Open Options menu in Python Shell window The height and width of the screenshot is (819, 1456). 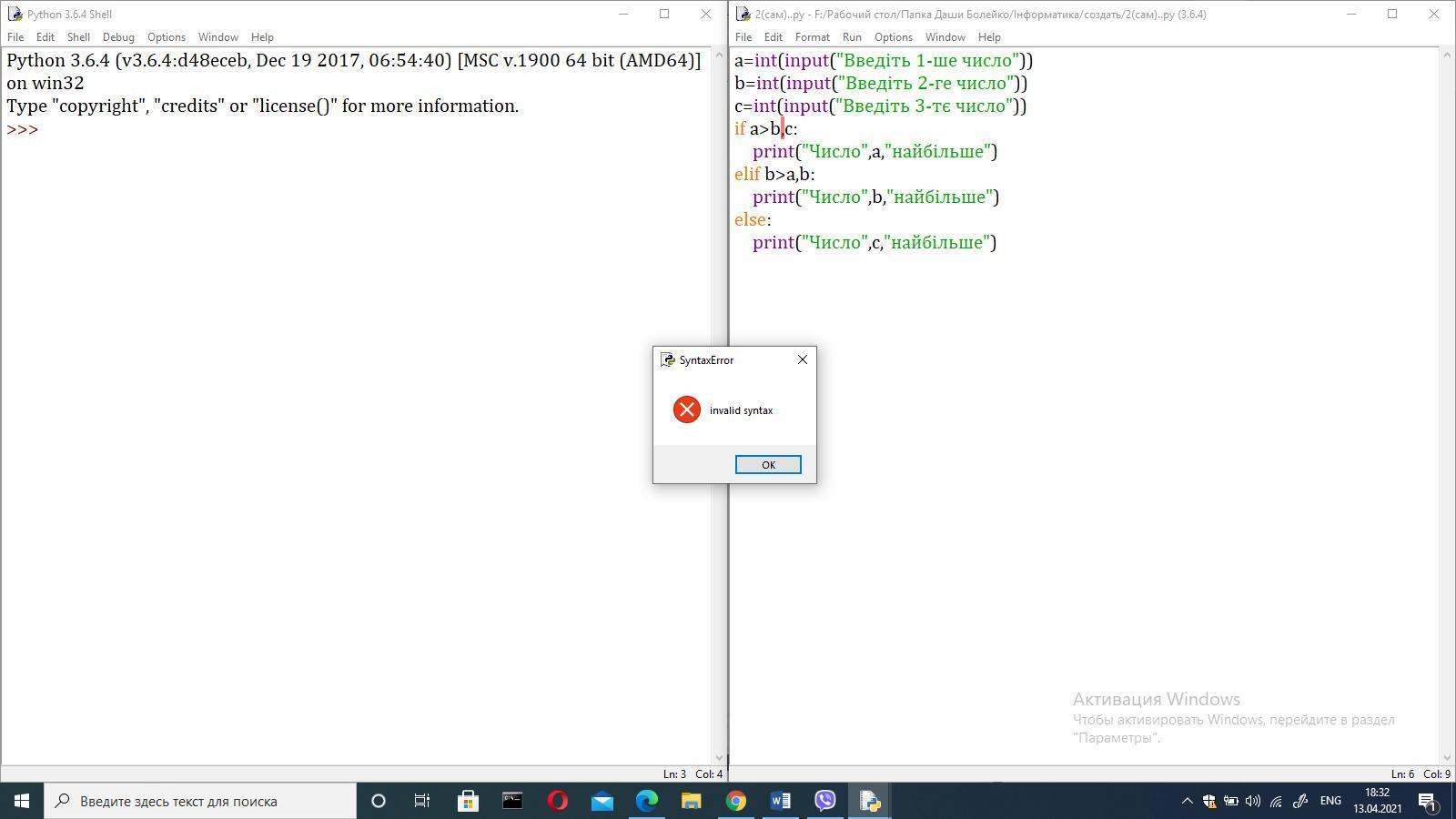pos(167,37)
